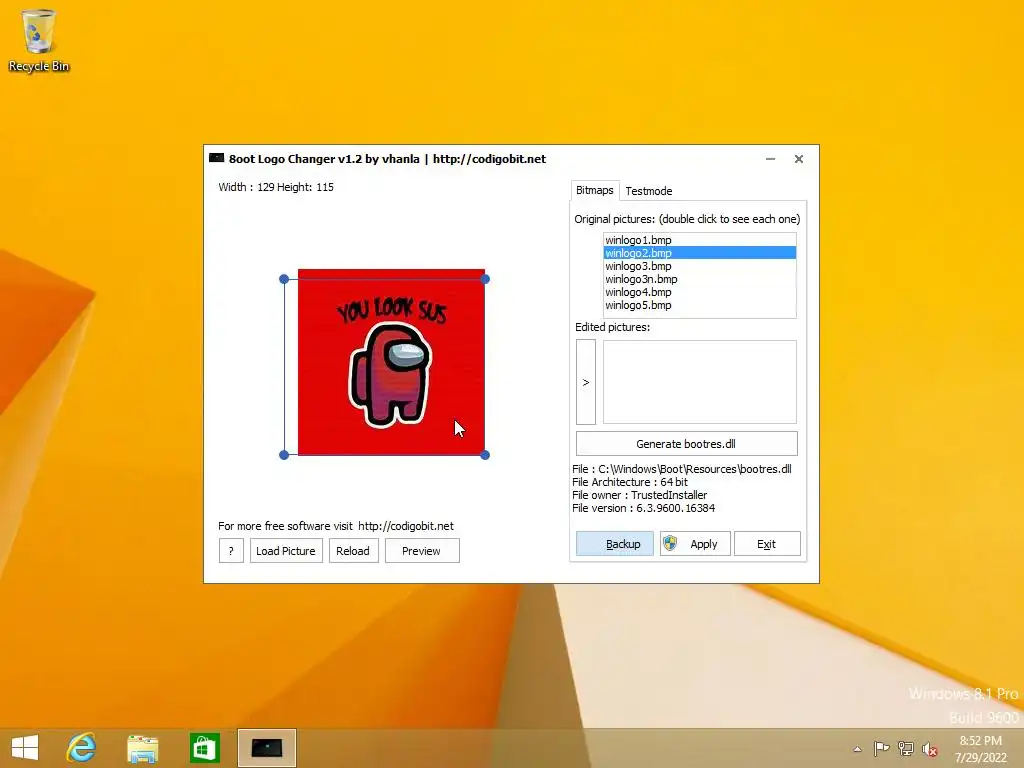Open the Windows Store taskbar icon

point(204,748)
